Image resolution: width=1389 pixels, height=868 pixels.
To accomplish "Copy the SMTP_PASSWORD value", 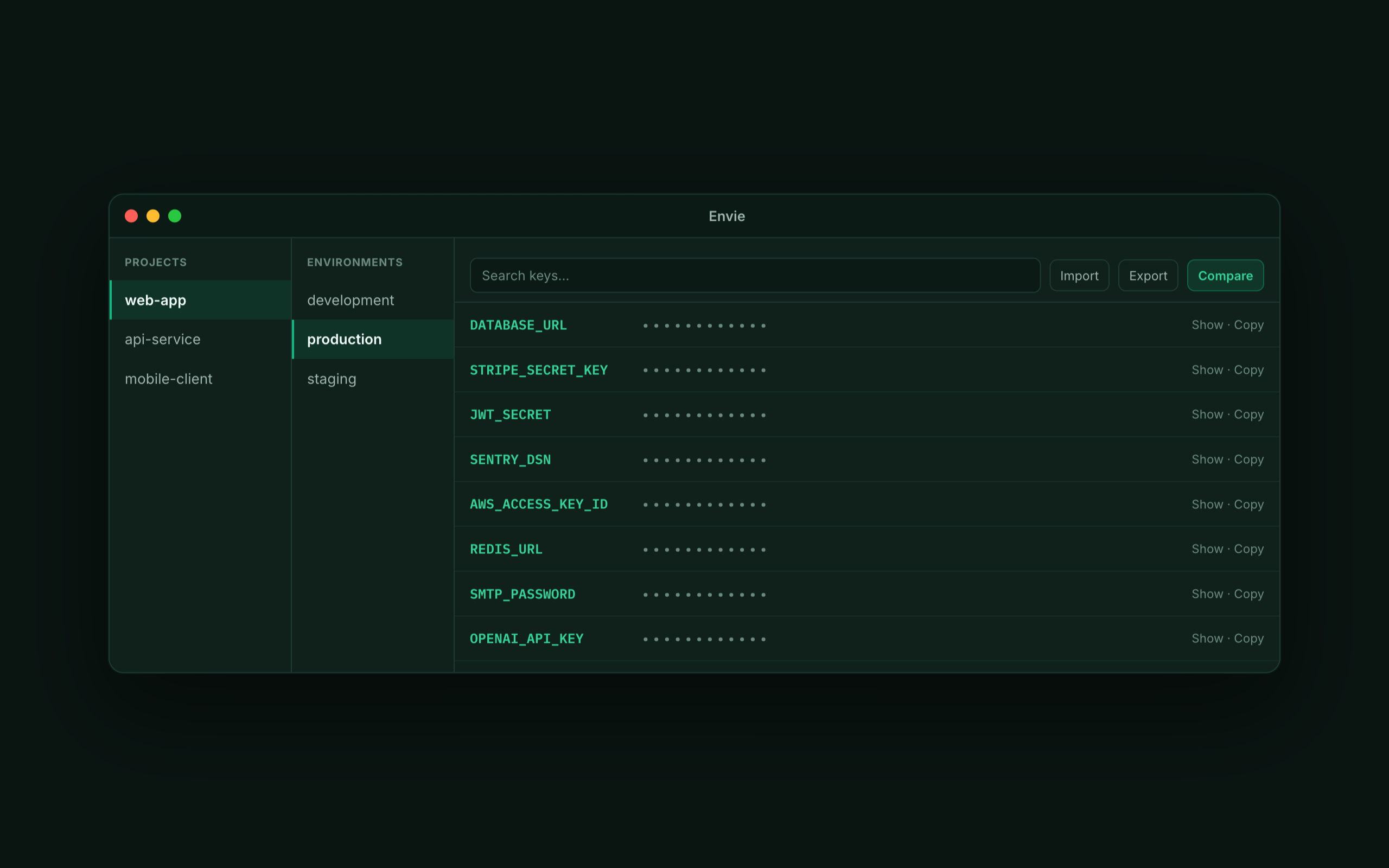I will tap(1249, 593).
